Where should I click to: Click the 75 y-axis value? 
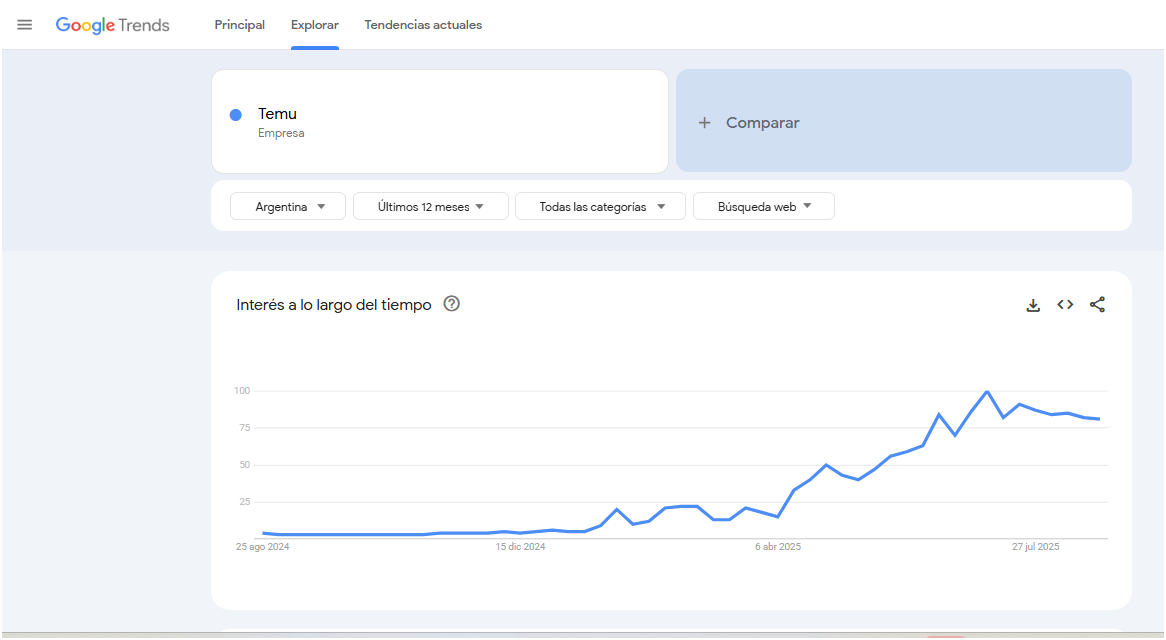[245, 428]
